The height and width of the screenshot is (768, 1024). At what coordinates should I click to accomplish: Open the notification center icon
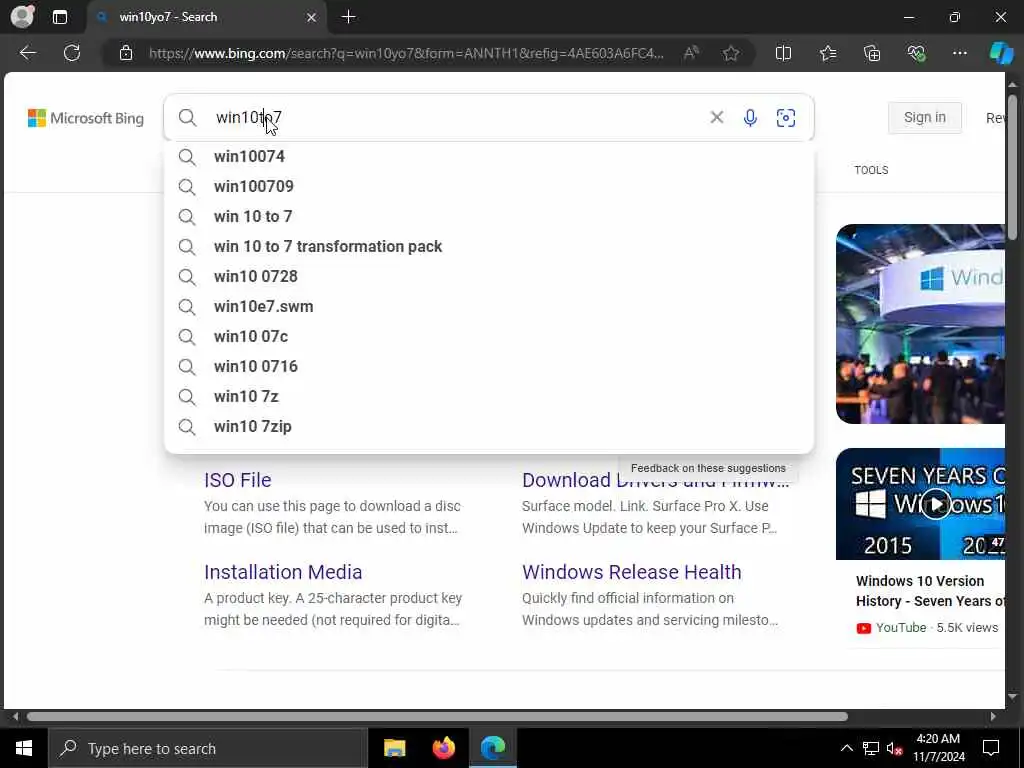[x=991, y=748]
